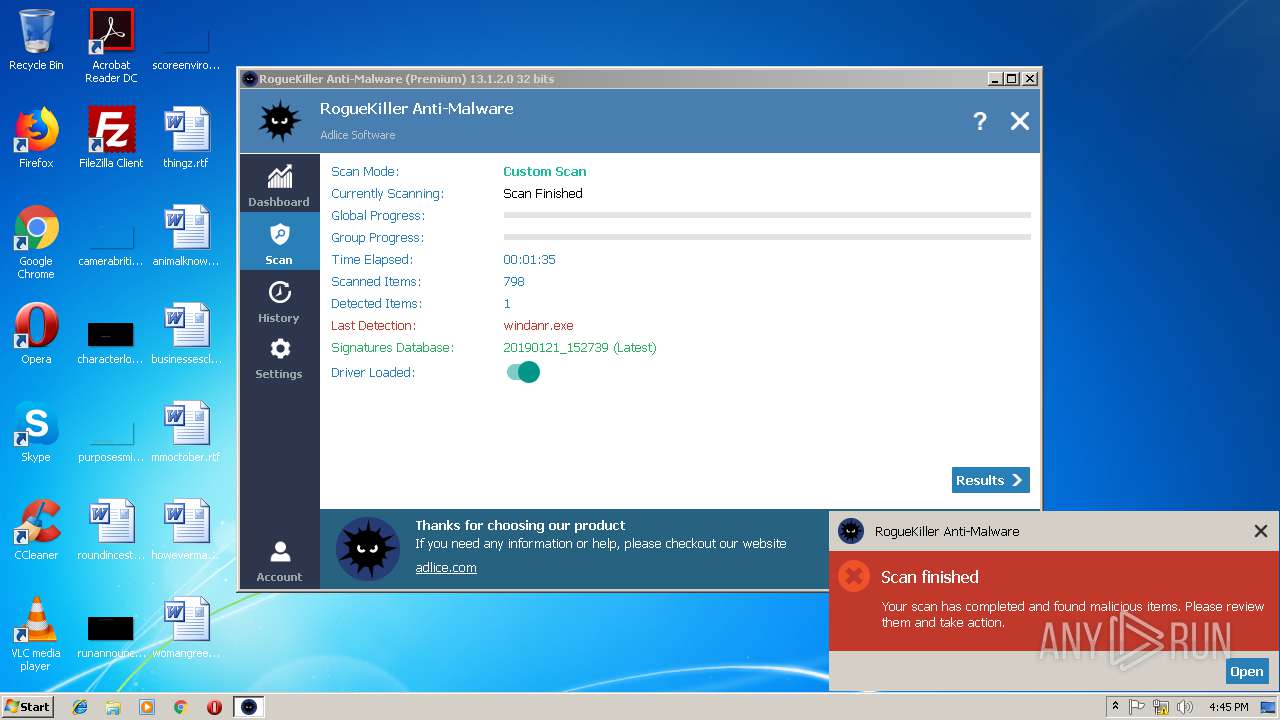Screen dimensions: 1280x720
Task: Select the animalknow document on desktop
Action: (186, 235)
